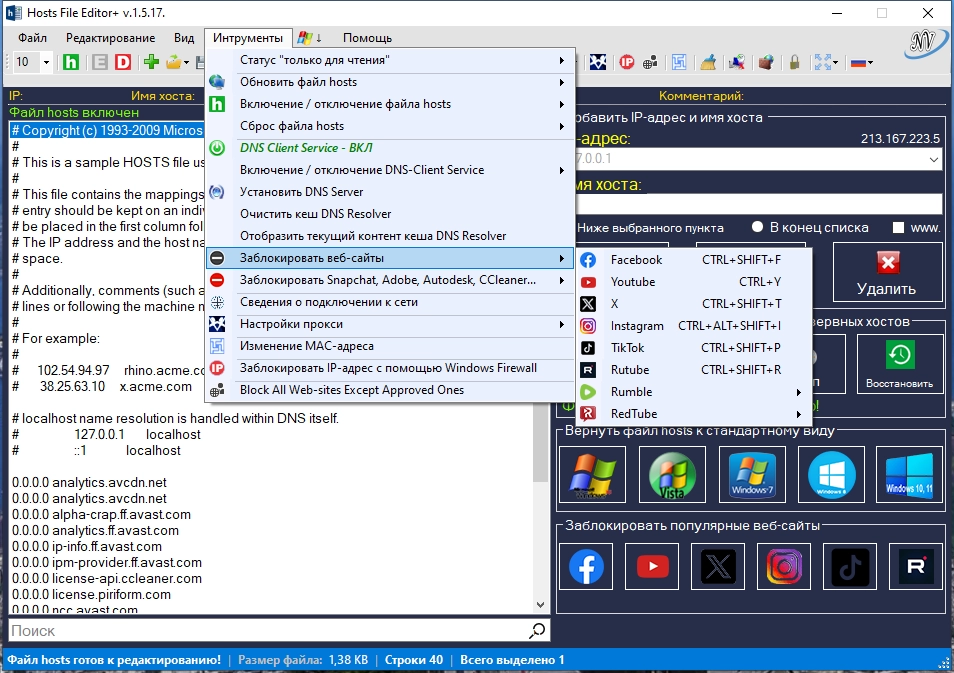Open the language flag dropdown in toolbar
Screen dimensions: 954x673
point(861,62)
